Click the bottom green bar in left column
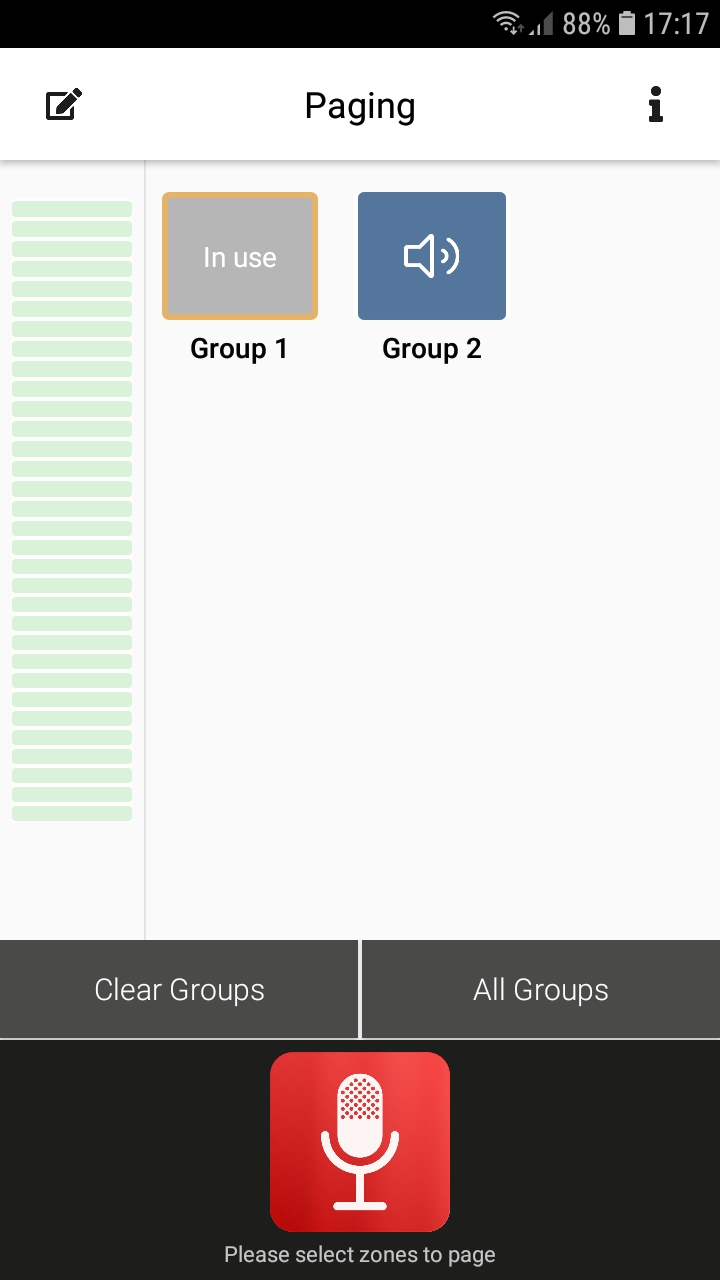This screenshot has width=720, height=1280. [x=72, y=813]
